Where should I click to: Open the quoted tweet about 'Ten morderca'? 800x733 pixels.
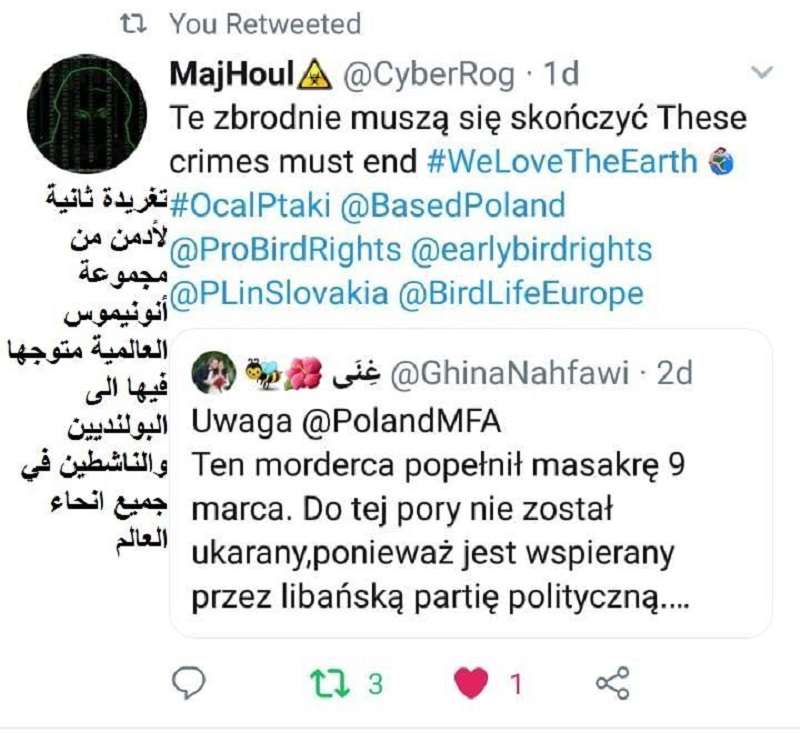[470, 484]
